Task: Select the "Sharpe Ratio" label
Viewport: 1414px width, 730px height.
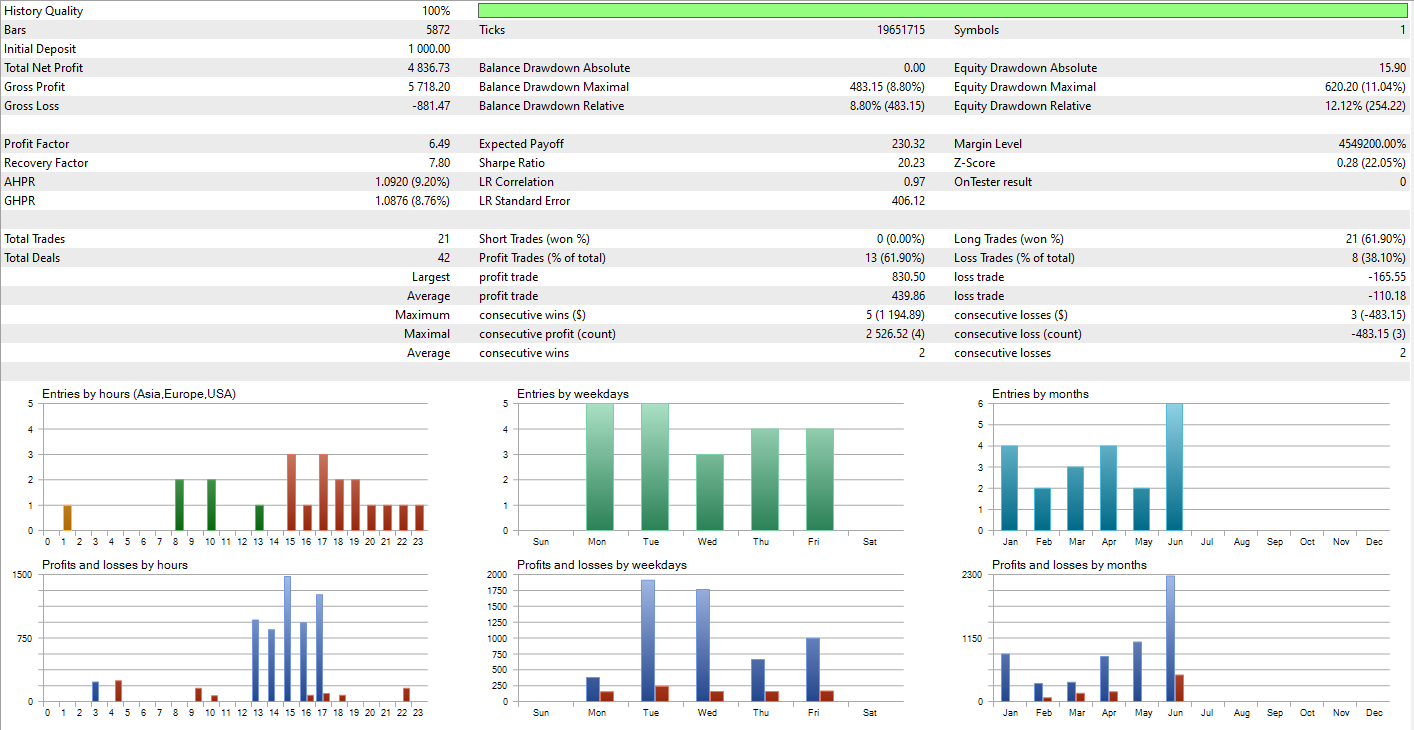Action: [512, 163]
